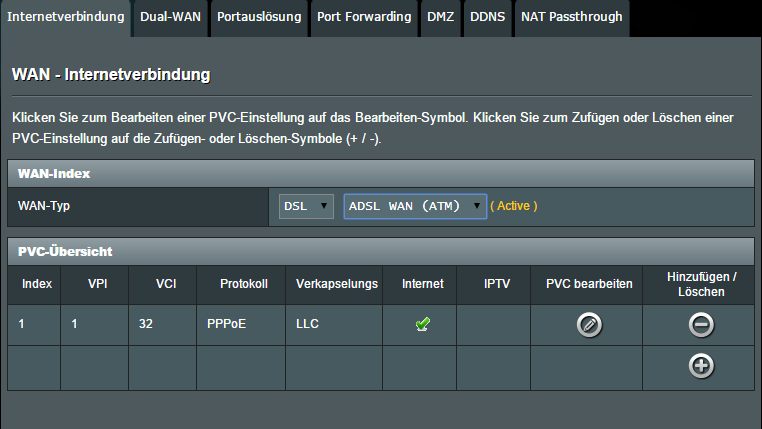
Task: Add new PVC using plus icon
Action: pyautogui.click(x=701, y=366)
